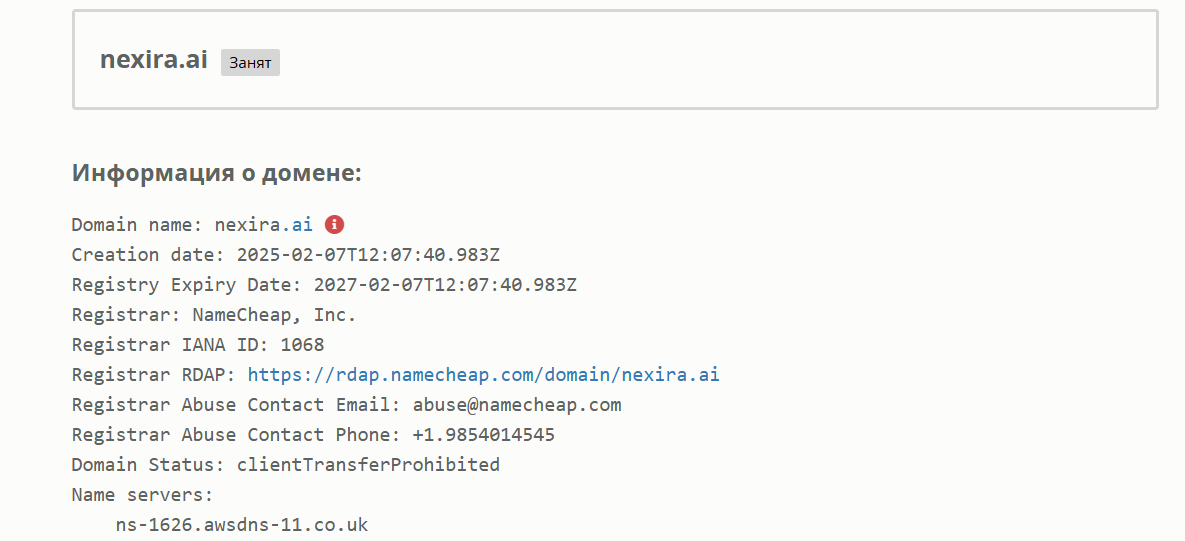Click the IANA ID value 1068

point(302,345)
